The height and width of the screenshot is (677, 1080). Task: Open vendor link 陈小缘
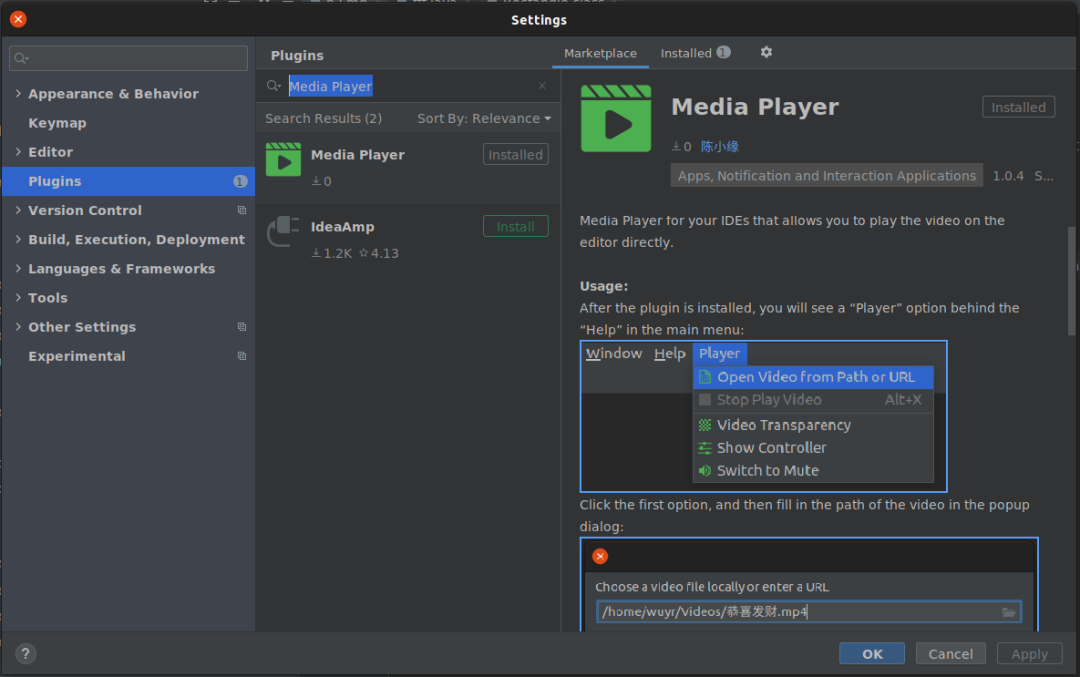pyautogui.click(x=719, y=147)
